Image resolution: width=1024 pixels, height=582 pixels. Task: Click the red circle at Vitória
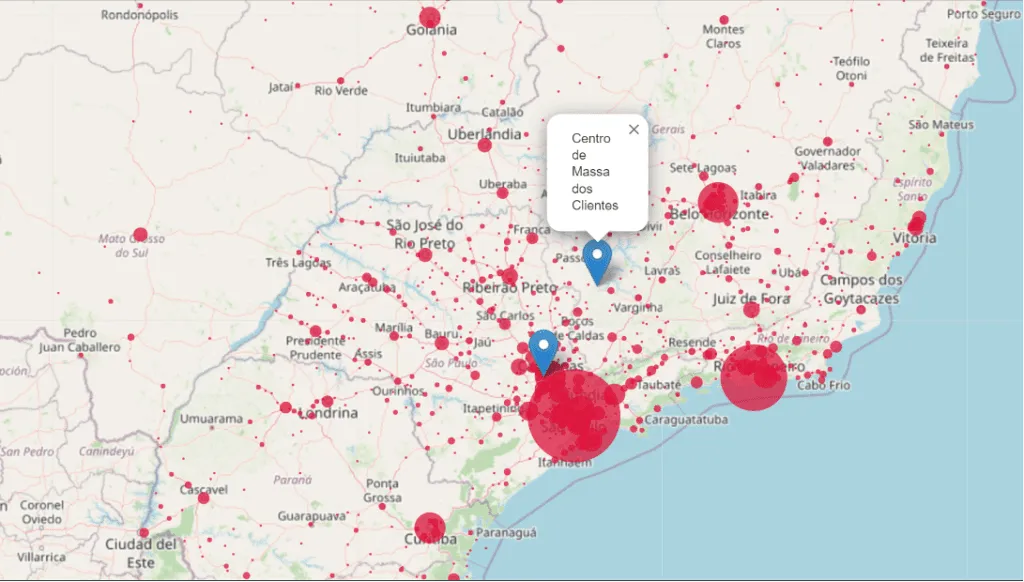(916, 226)
